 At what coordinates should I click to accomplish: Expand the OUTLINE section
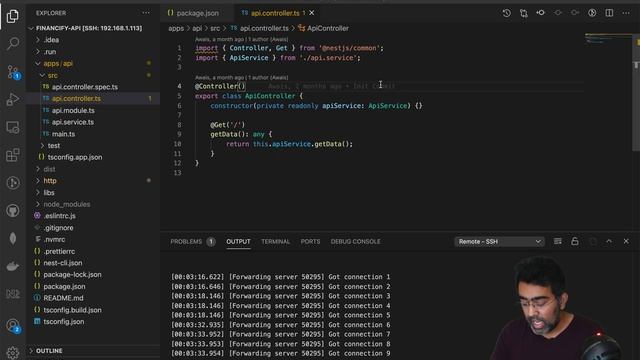click(x=49, y=351)
